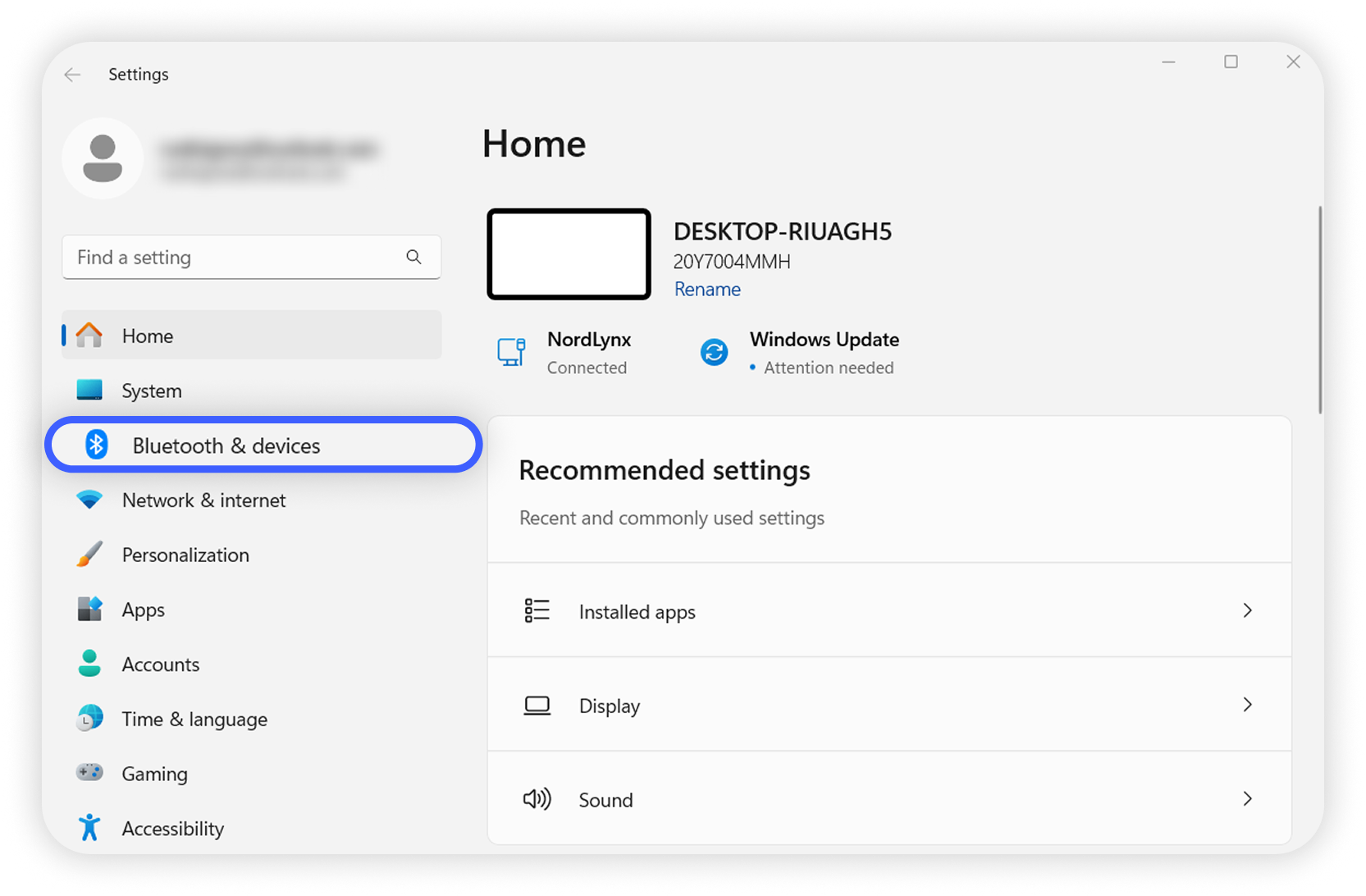Select the Apps icon in the sidebar
Image resolution: width=1366 pixels, height=896 pixels.
(x=90, y=609)
